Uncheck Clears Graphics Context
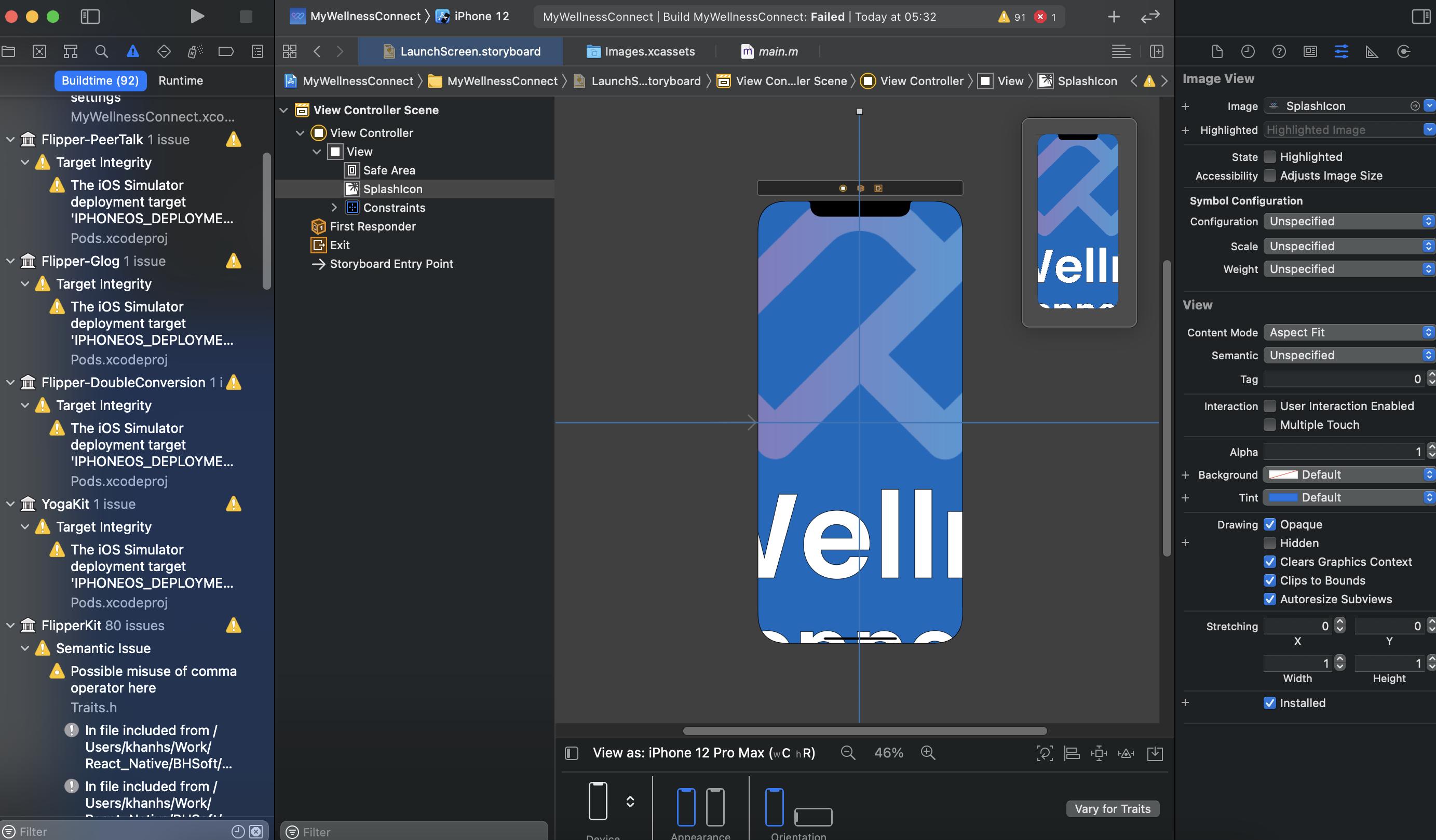The image size is (1436, 840). pos(1269,562)
